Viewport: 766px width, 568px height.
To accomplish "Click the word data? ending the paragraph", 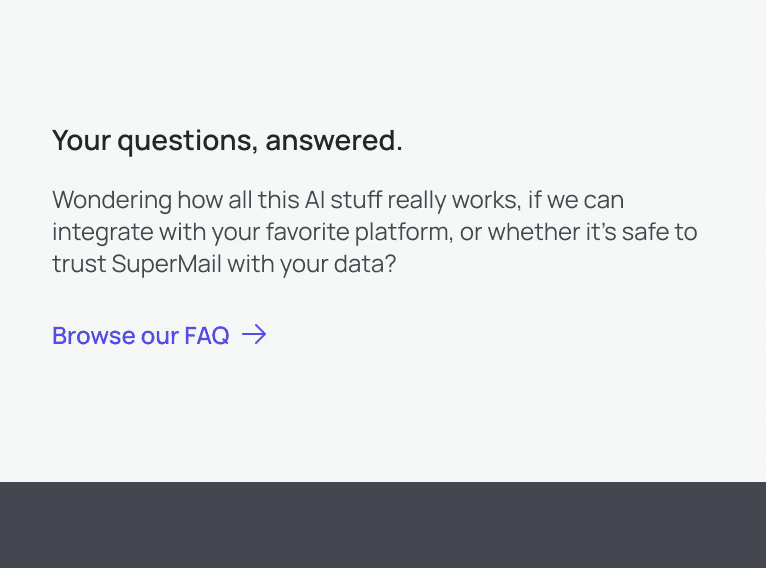I will click(x=365, y=264).
